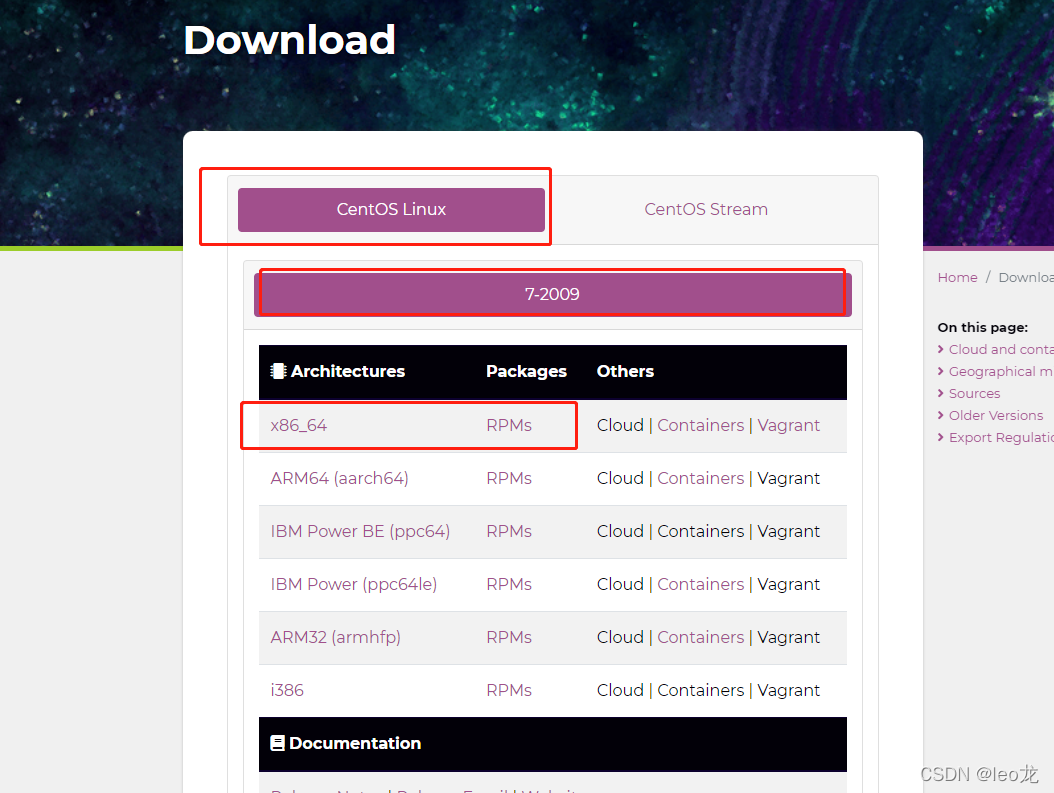Open the i386 architecture link
The height and width of the screenshot is (793, 1054).
coord(287,690)
